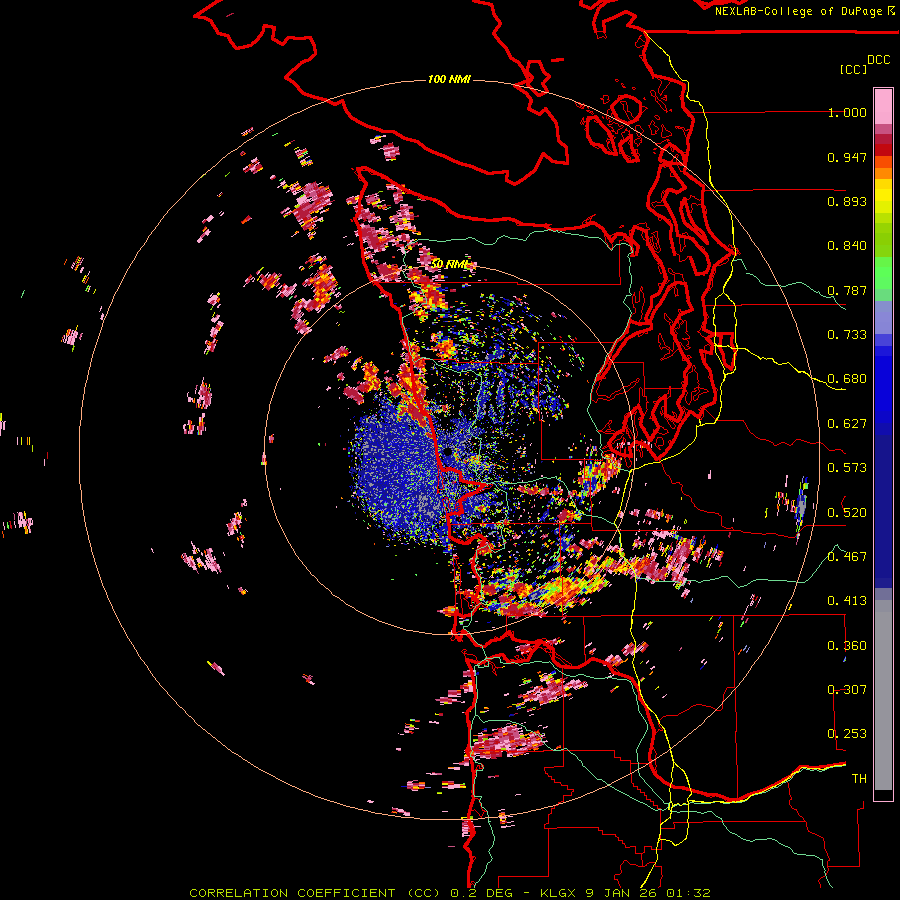Select the 0.840 scale label
Viewport: 900px width, 900px height.
pos(847,246)
